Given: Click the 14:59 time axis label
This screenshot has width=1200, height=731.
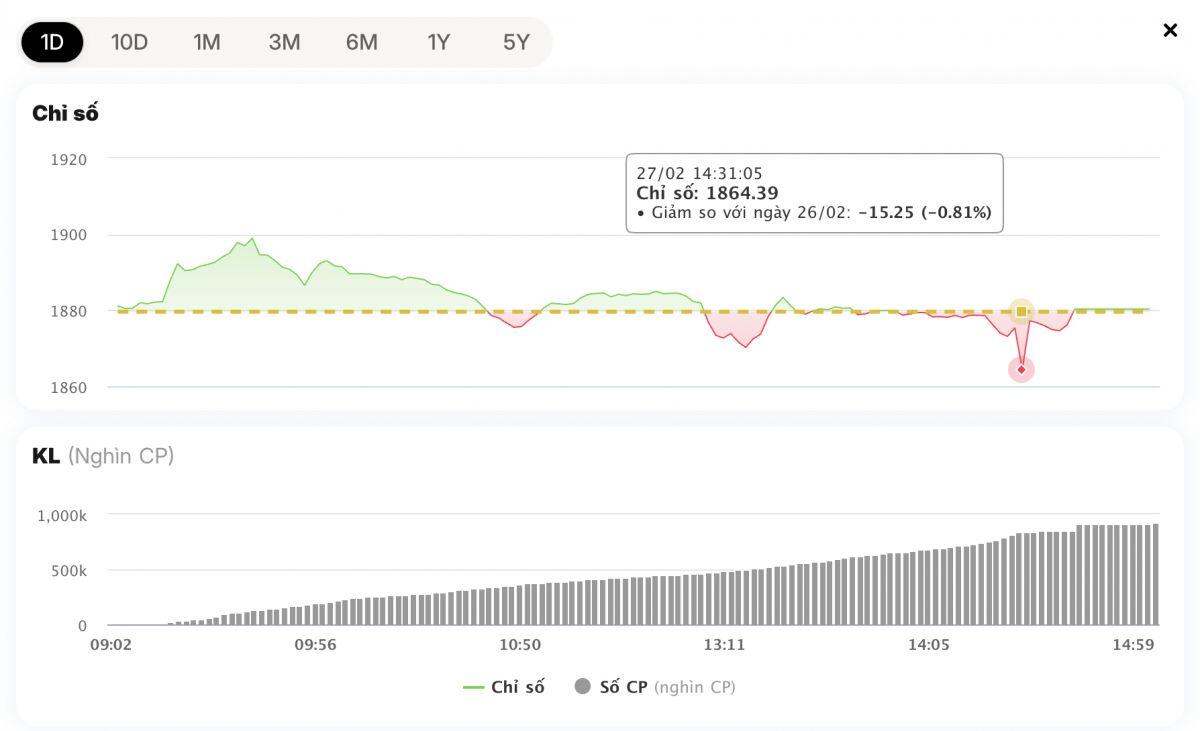Looking at the screenshot, I should pos(1133,645).
